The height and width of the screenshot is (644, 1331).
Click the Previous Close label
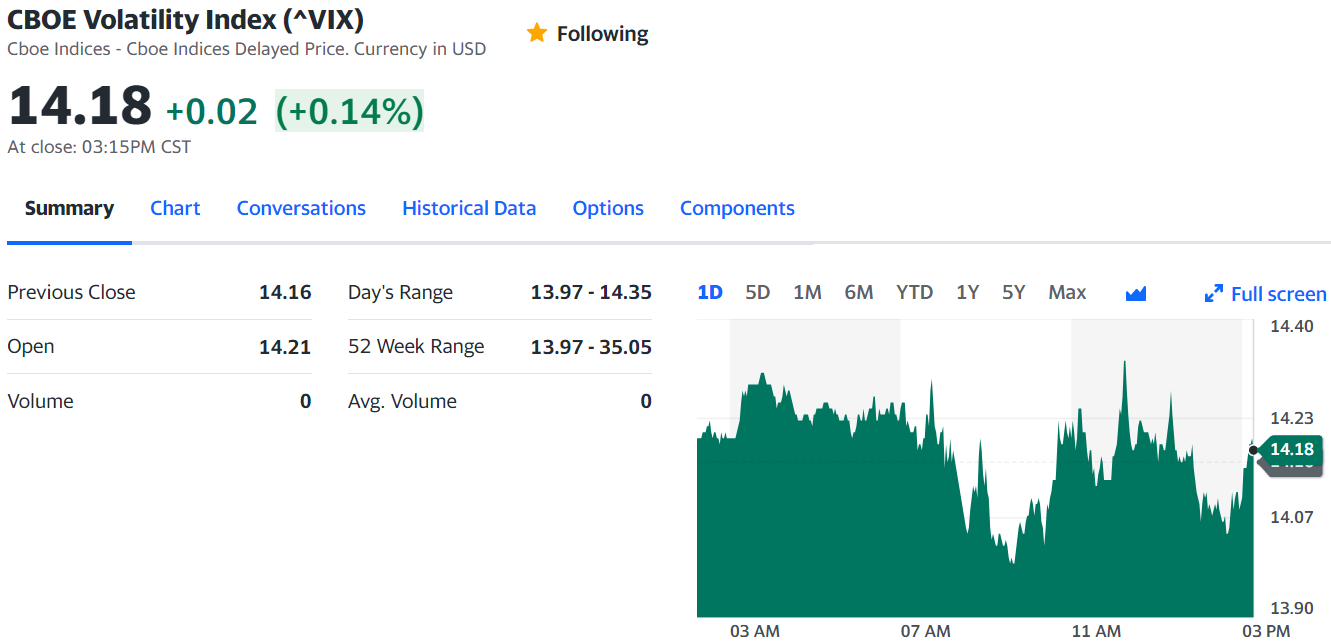[x=71, y=292]
